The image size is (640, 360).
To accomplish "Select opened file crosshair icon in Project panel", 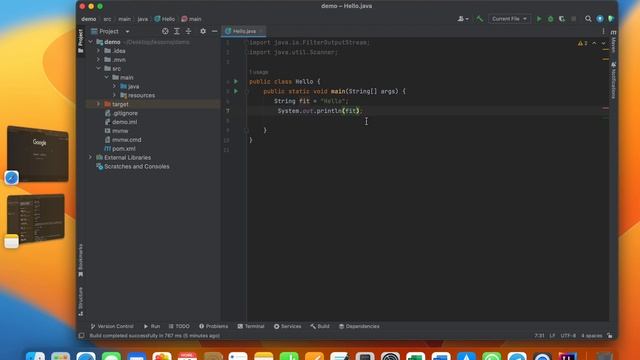I will [x=165, y=31].
